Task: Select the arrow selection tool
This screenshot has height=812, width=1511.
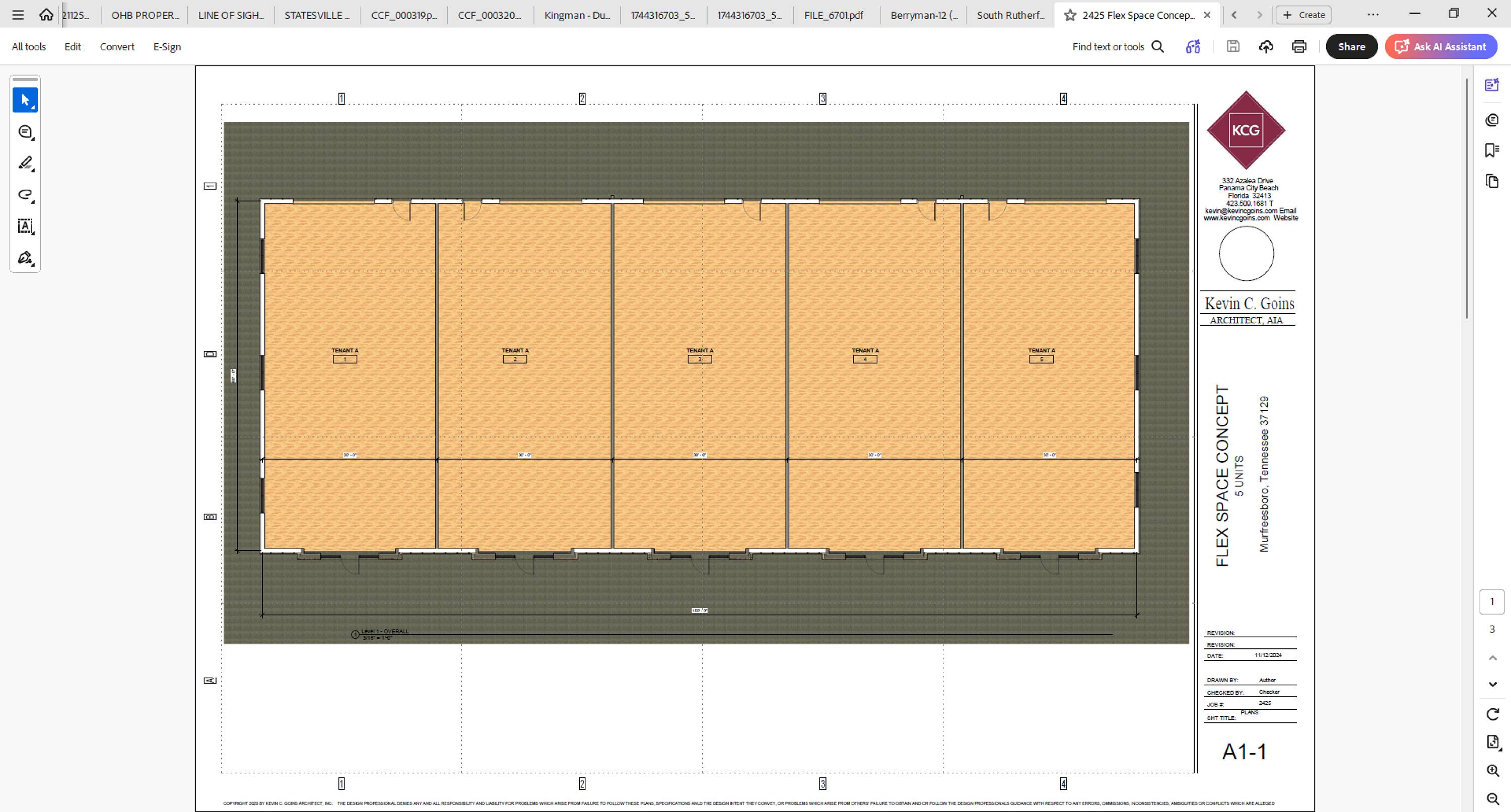Action: (25, 100)
